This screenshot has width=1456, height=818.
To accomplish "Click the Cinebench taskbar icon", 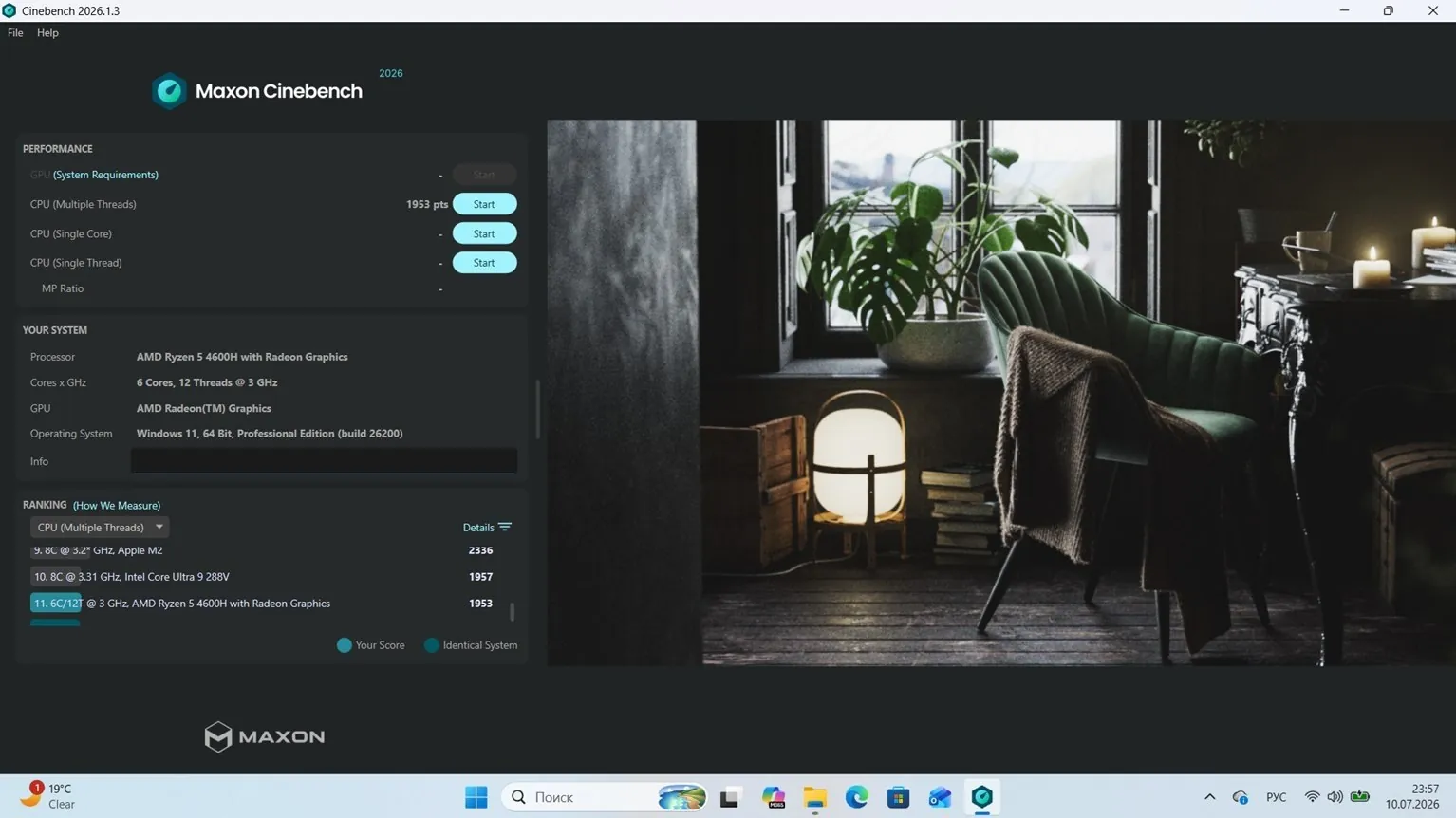I will pyautogui.click(x=982, y=797).
